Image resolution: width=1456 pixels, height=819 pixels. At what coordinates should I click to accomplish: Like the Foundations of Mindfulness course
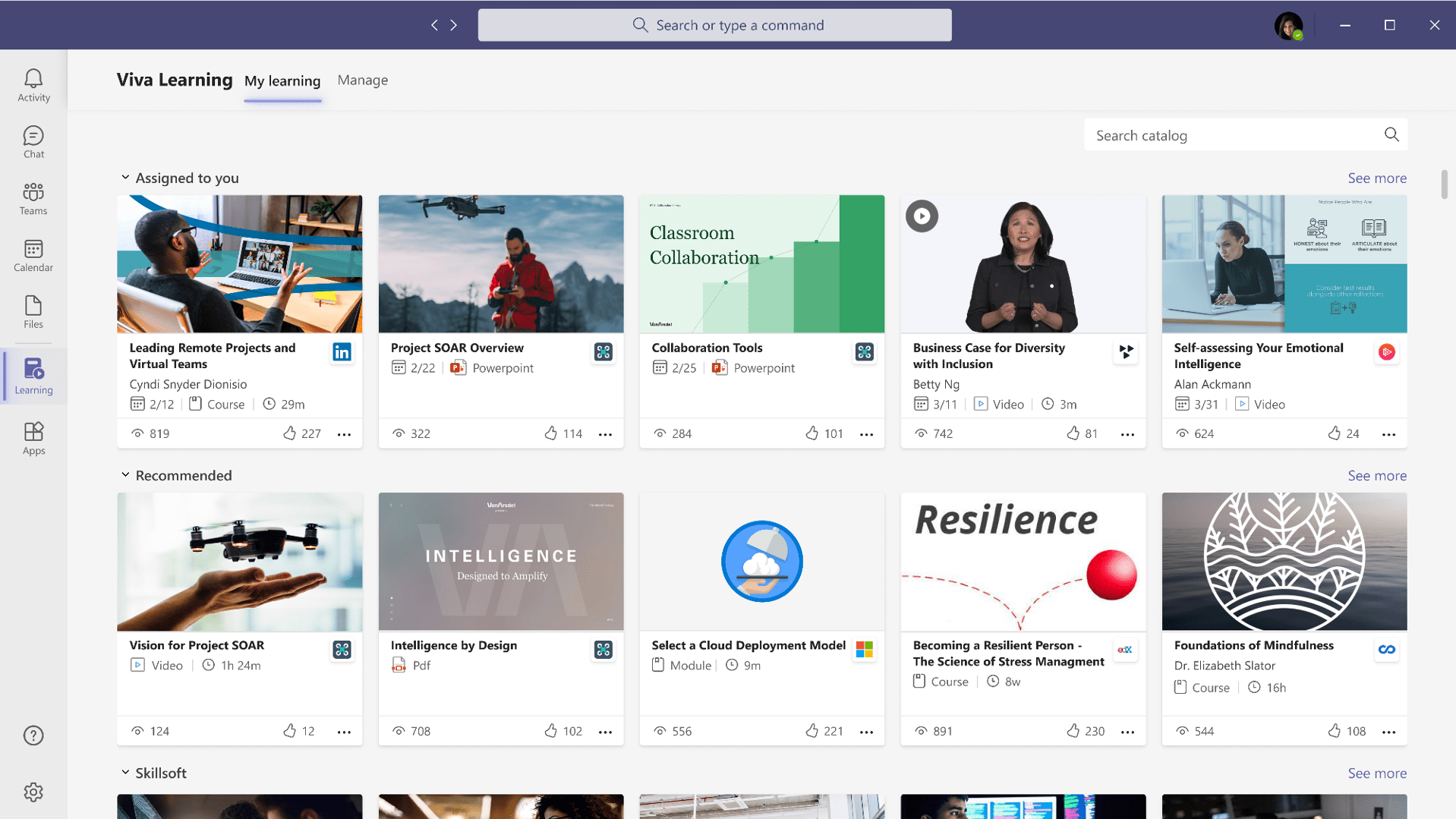pos(1334,731)
